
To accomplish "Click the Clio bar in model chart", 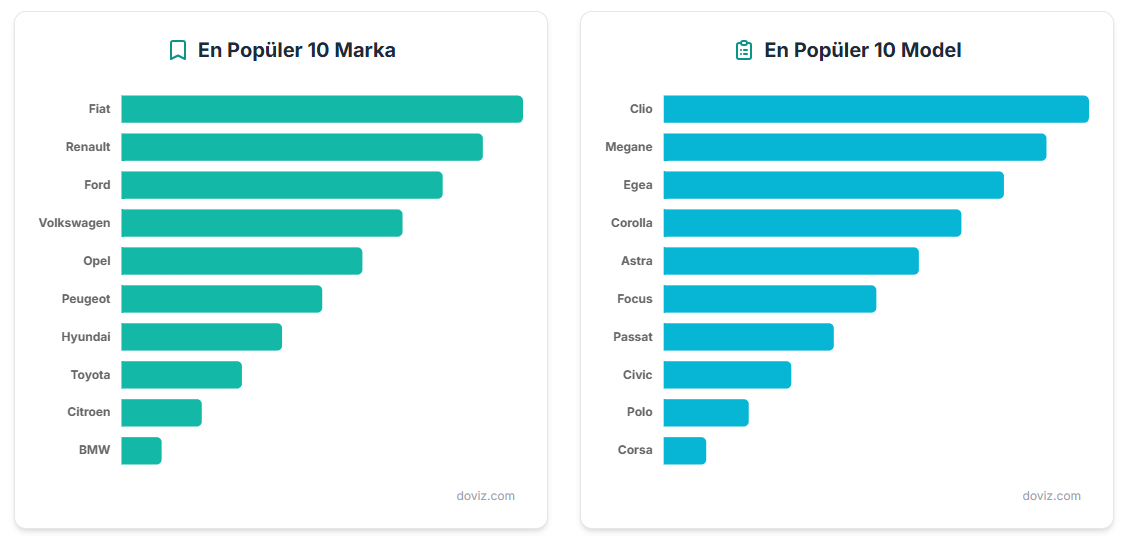I will point(875,109).
